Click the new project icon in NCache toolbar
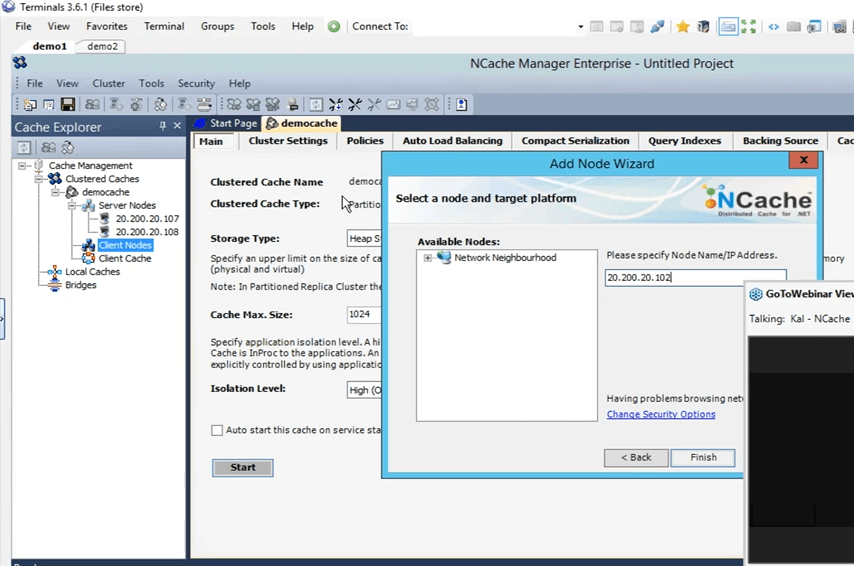 click(x=30, y=104)
